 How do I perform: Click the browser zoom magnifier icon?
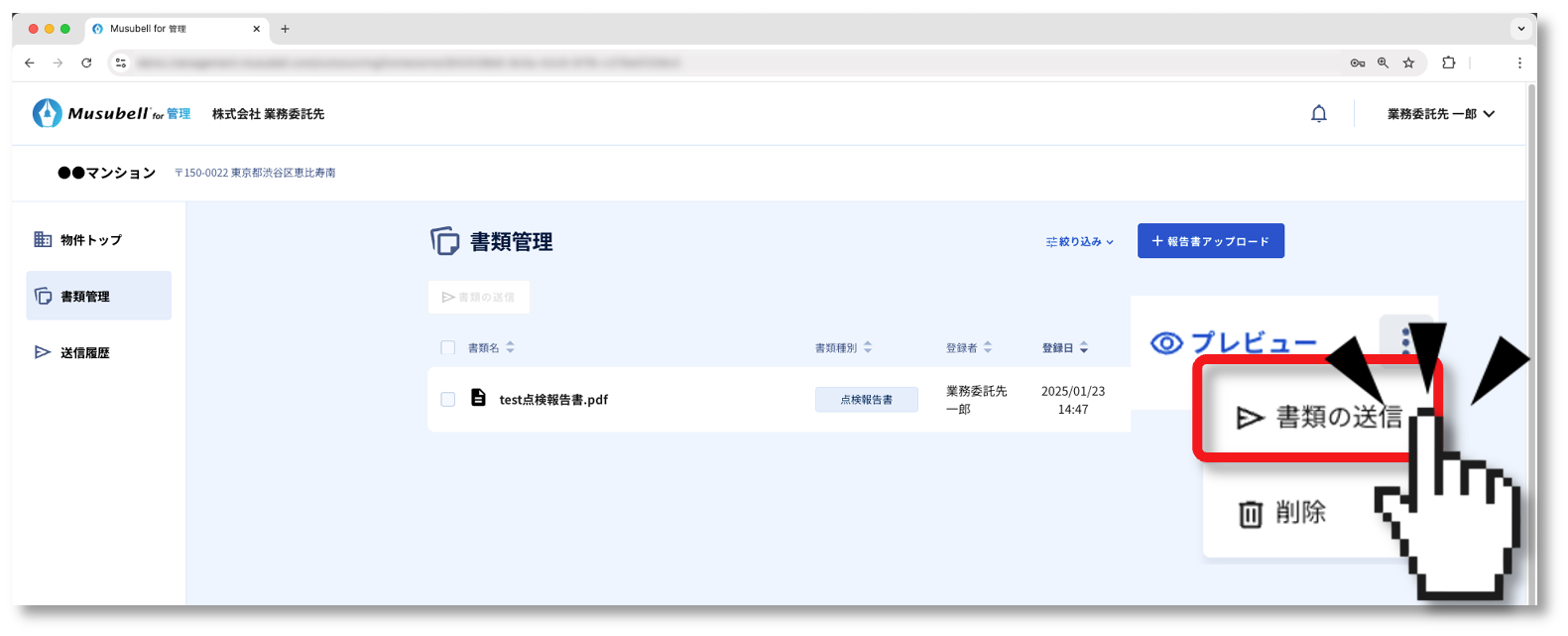click(x=1383, y=63)
